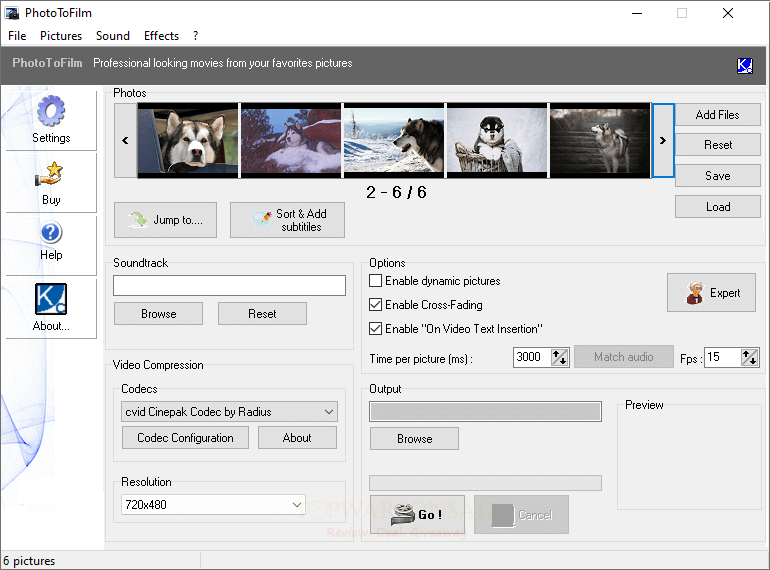The image size is (770, 570).
Task: Select the puppy in basket thumbnail
Action: point(496,140)
